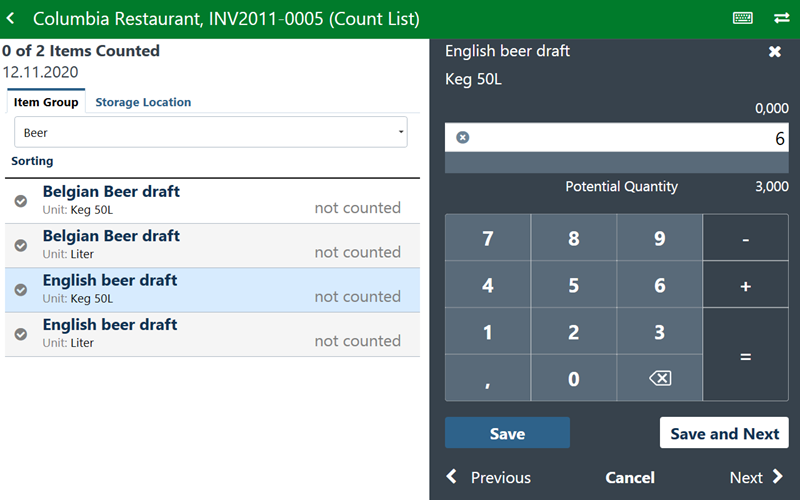Clear the quantity input with X icon

(462, 137)
